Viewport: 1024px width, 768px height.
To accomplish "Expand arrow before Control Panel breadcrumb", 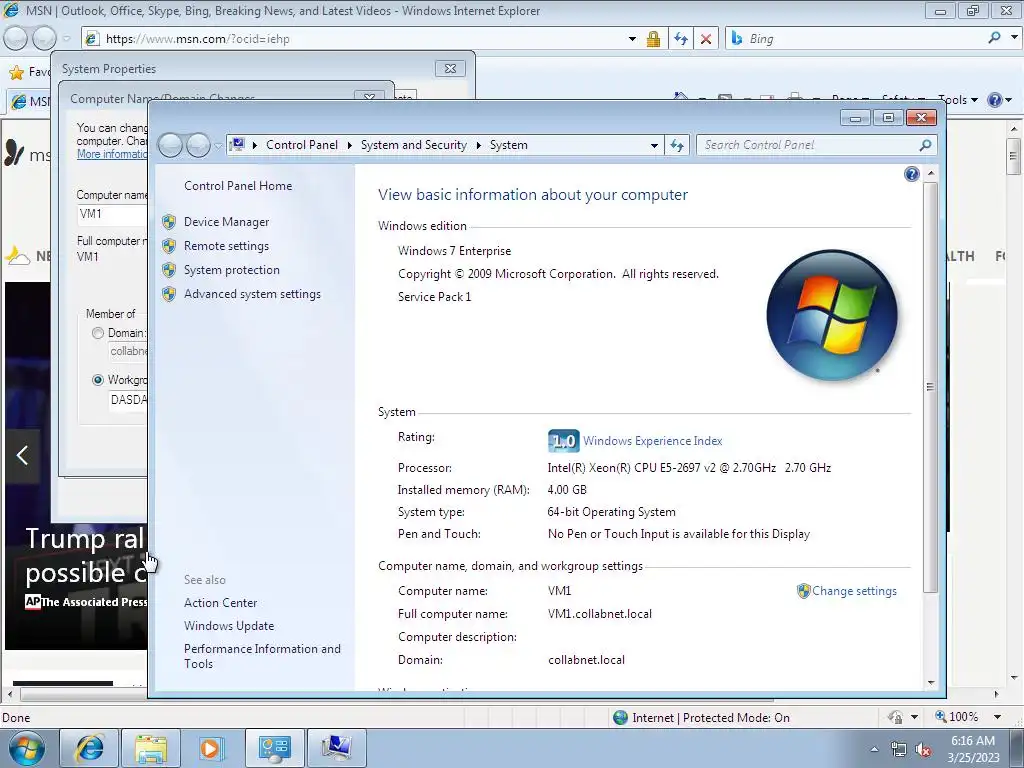I will coord(254,145).
